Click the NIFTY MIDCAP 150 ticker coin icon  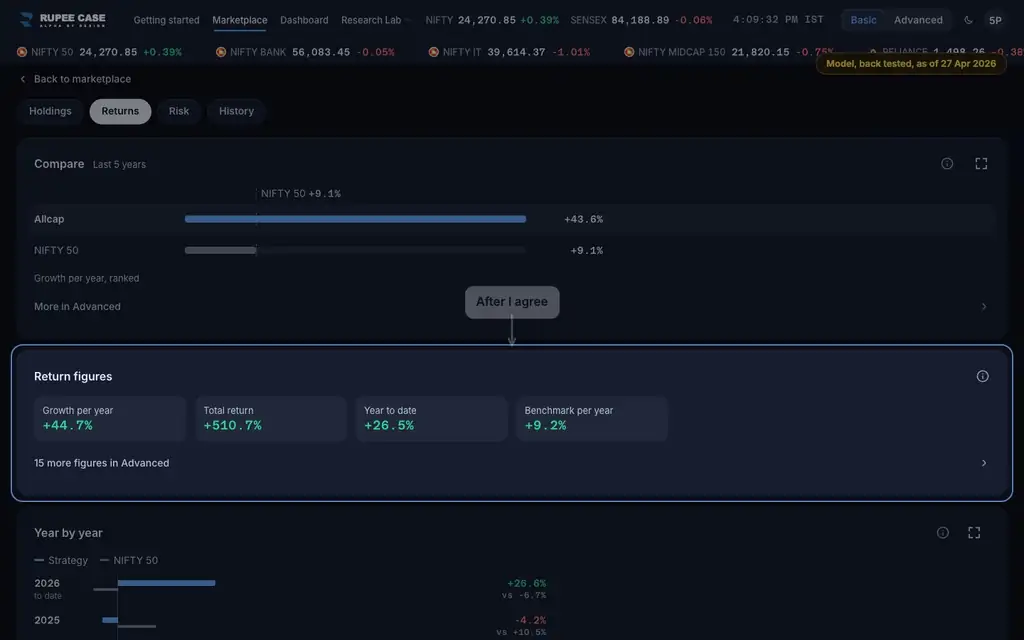point(629,52)
